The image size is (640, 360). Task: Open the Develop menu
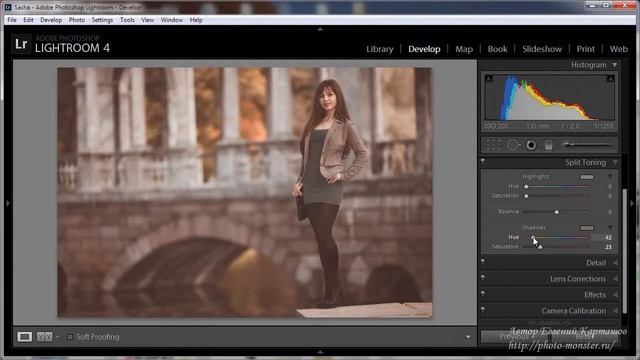51,20
